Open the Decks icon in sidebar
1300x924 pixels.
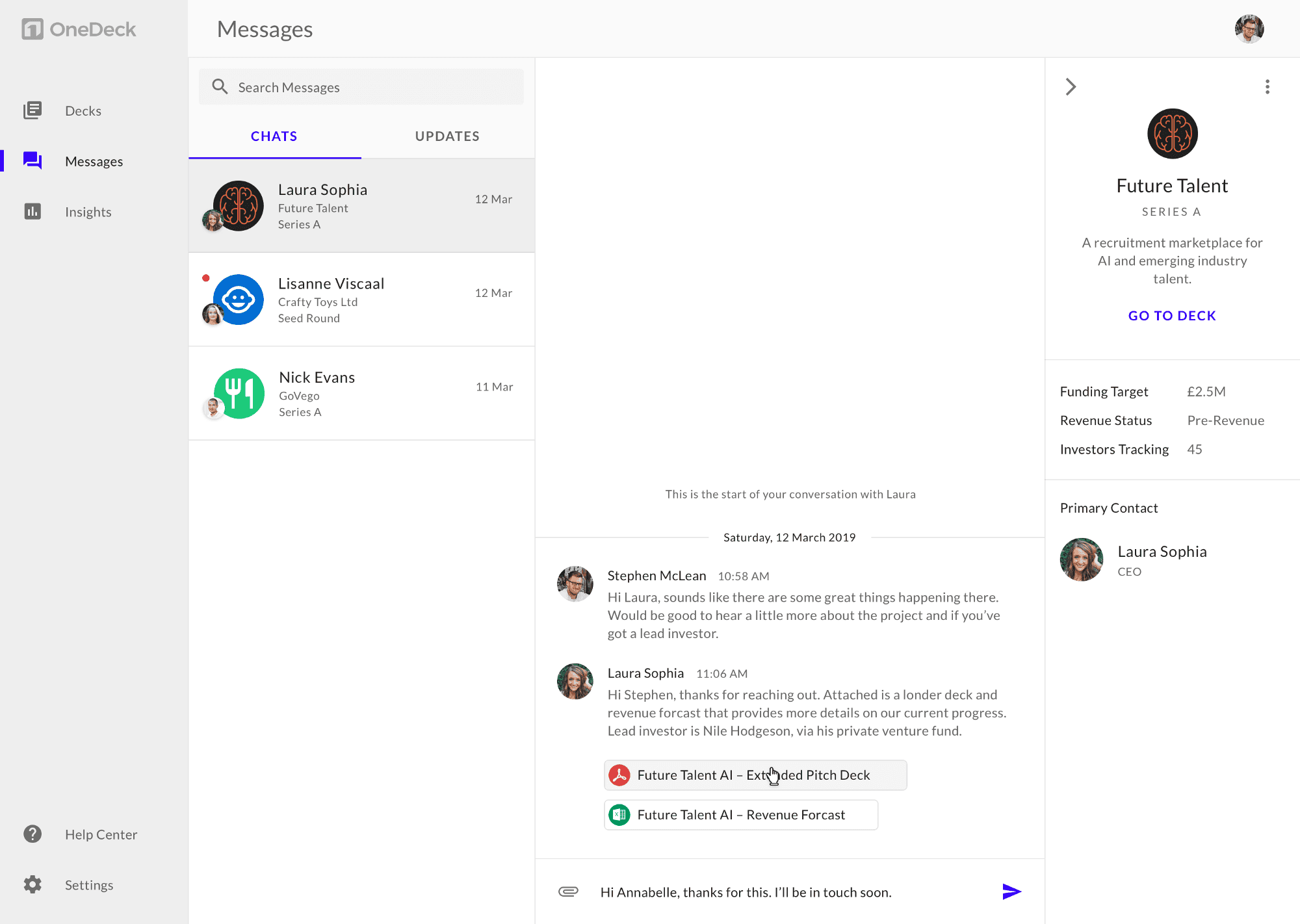tap(32, 110)
